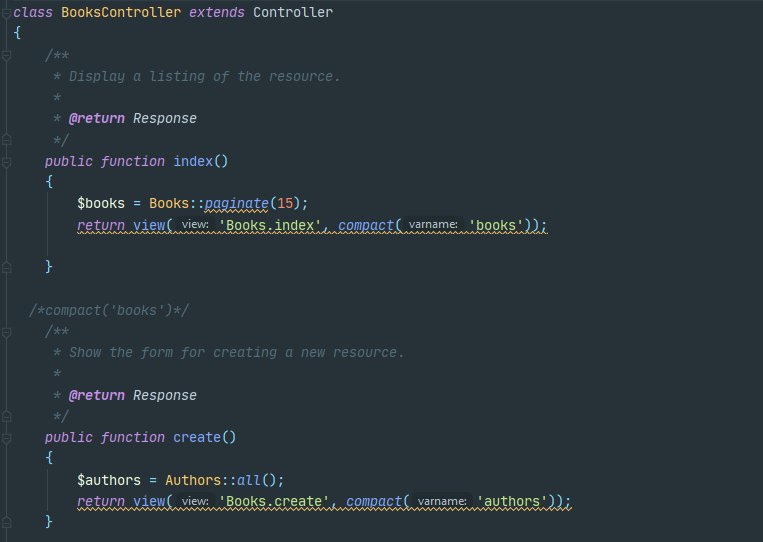Click the 'Books.index' string

(270, 225)
